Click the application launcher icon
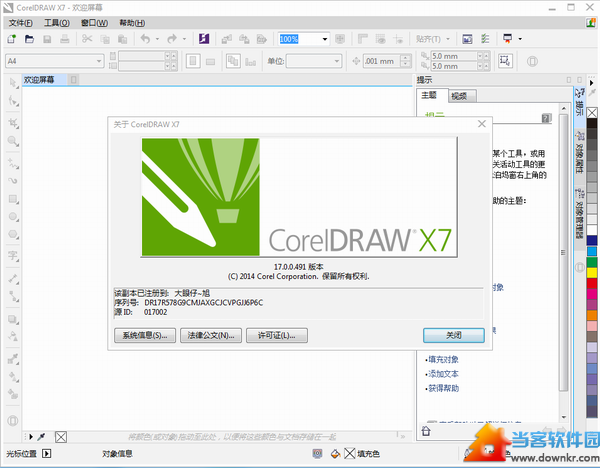 508,39
